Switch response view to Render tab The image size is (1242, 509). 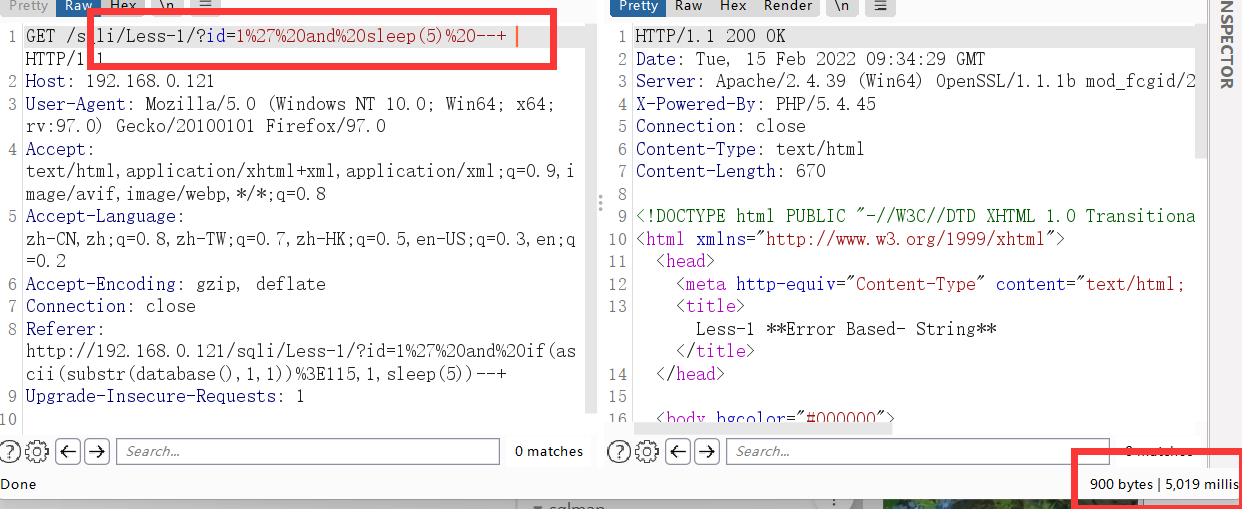(x=788, y=6)
